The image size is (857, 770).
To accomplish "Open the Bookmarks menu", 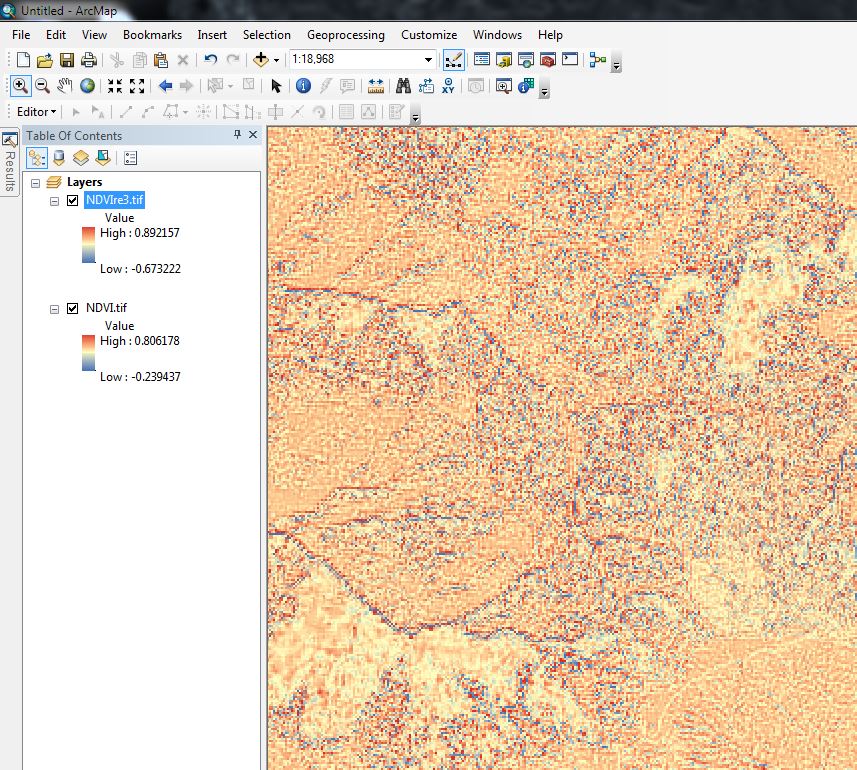I will pyautogui.click(x=152, y=35).
